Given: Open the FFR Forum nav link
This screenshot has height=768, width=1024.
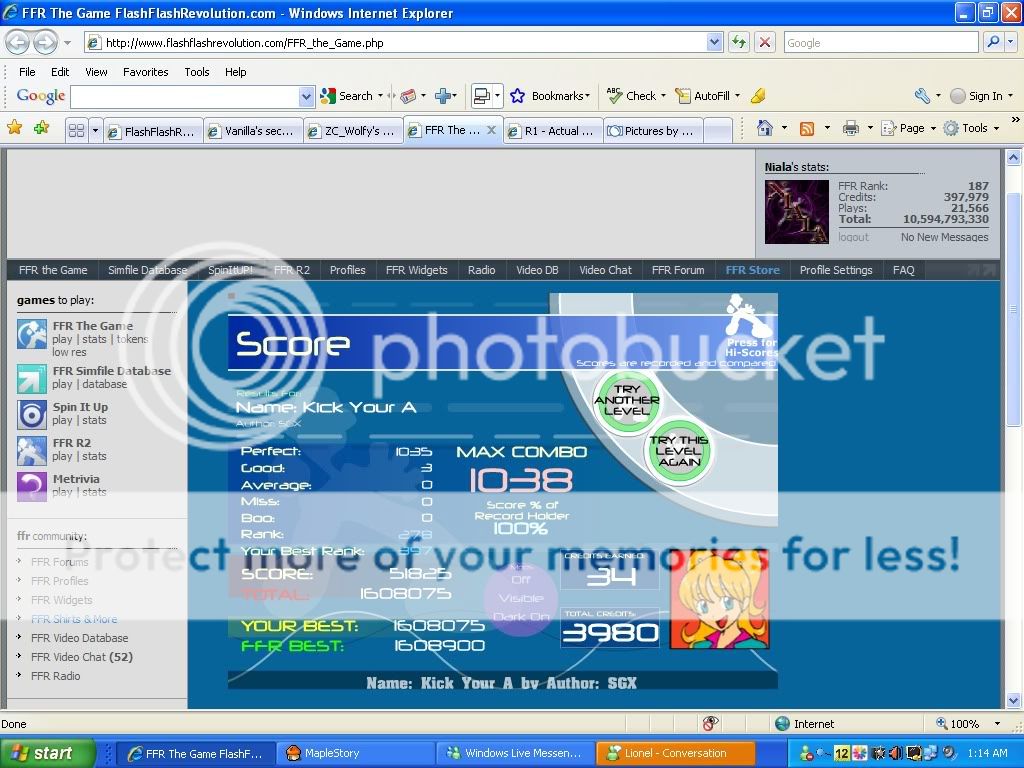Looking at the screenshot, I should [677, 270].
